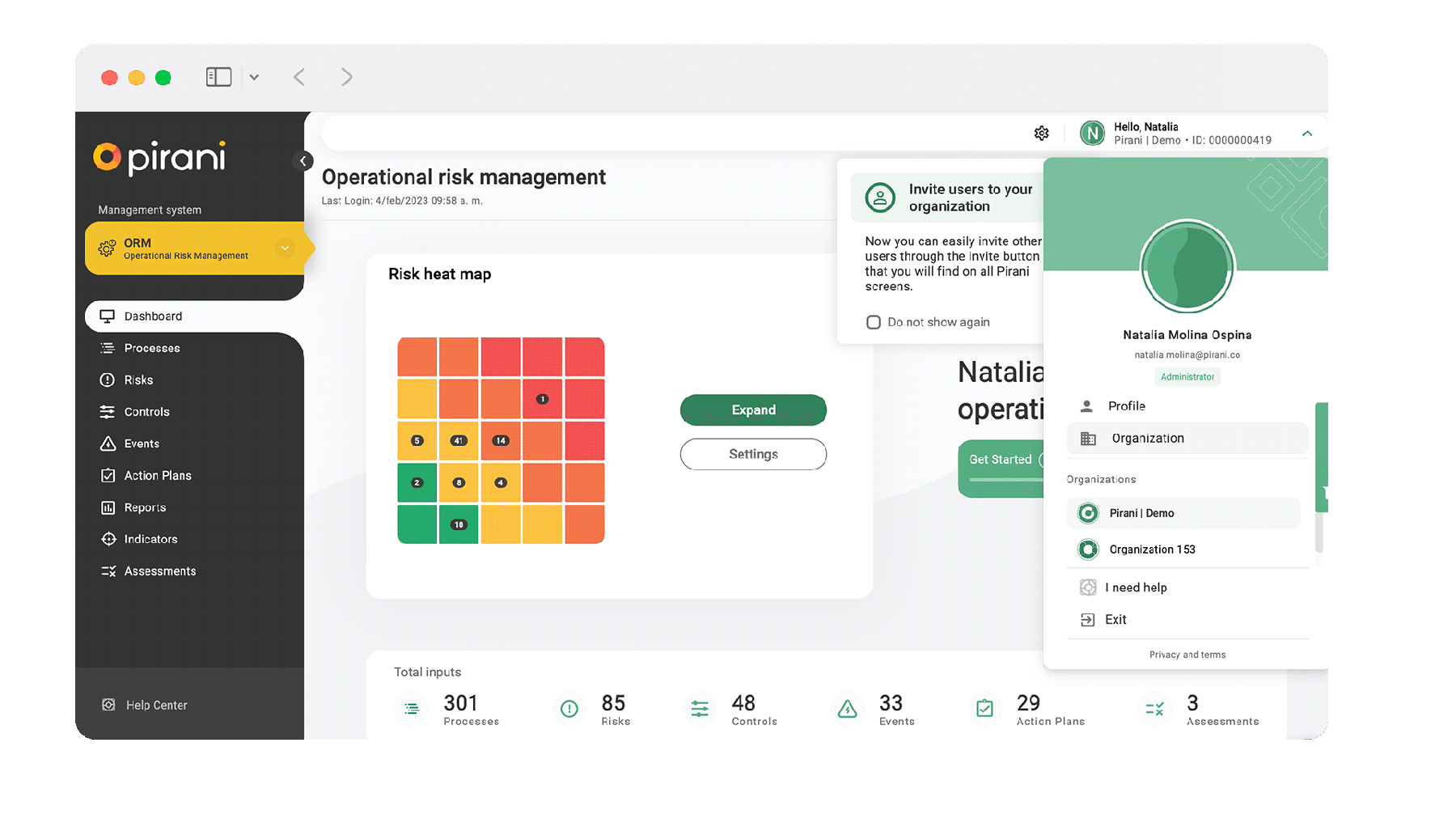Open the settings gear in top bar

pyautogui.click(x=1041, y=132)
